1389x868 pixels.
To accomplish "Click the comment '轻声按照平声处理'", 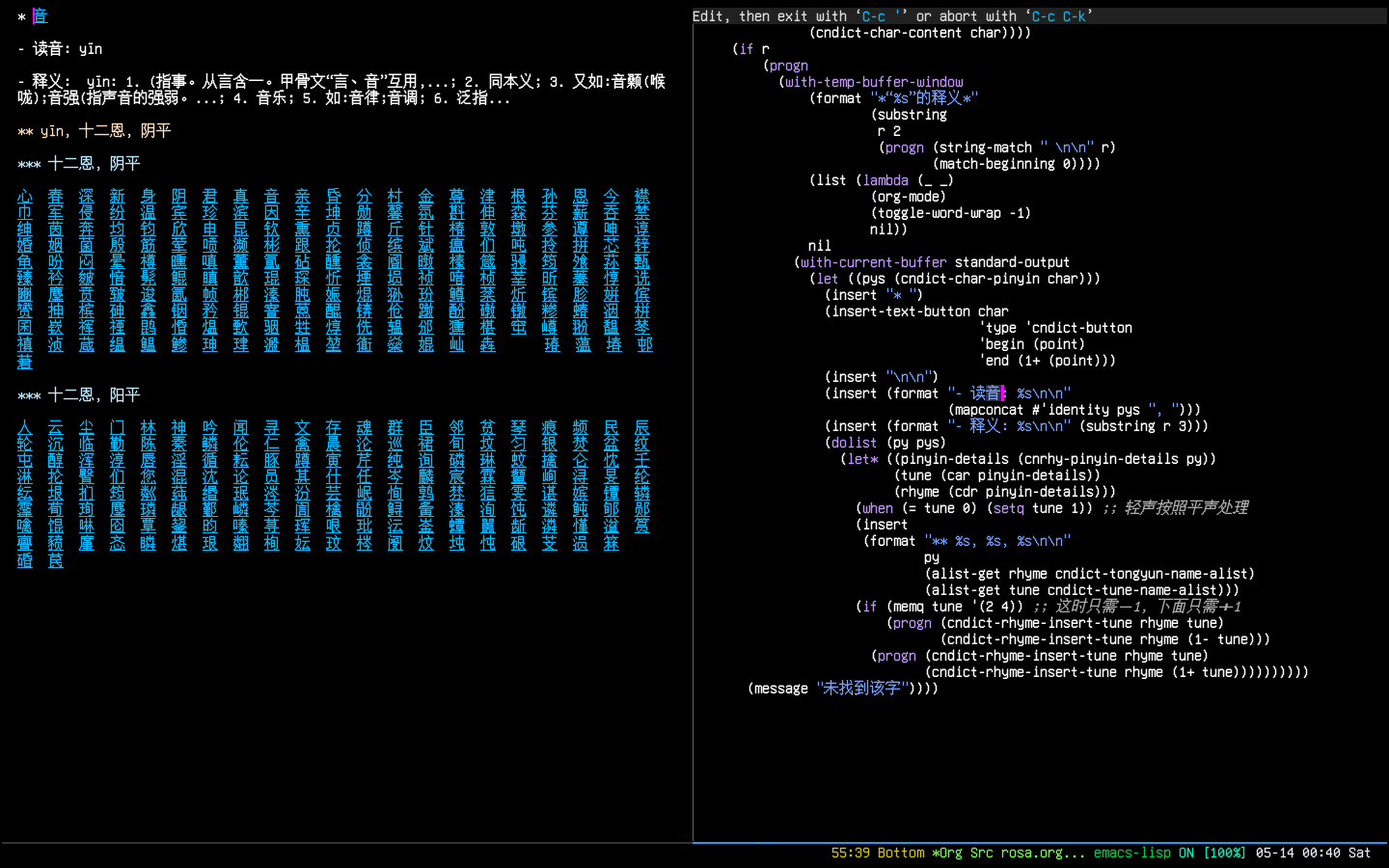I will coord(1186,508).
